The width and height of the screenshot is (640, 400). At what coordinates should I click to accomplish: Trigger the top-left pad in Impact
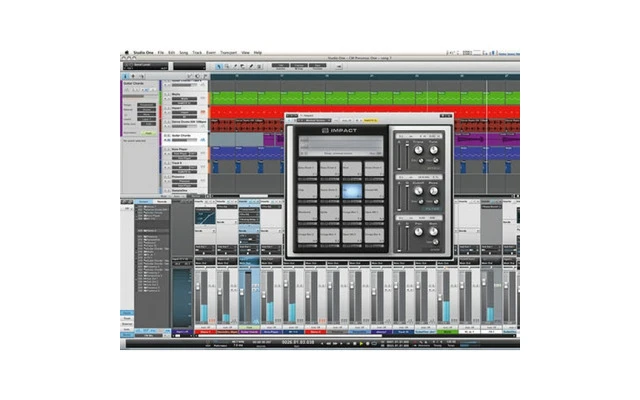(x=307, y=169)
